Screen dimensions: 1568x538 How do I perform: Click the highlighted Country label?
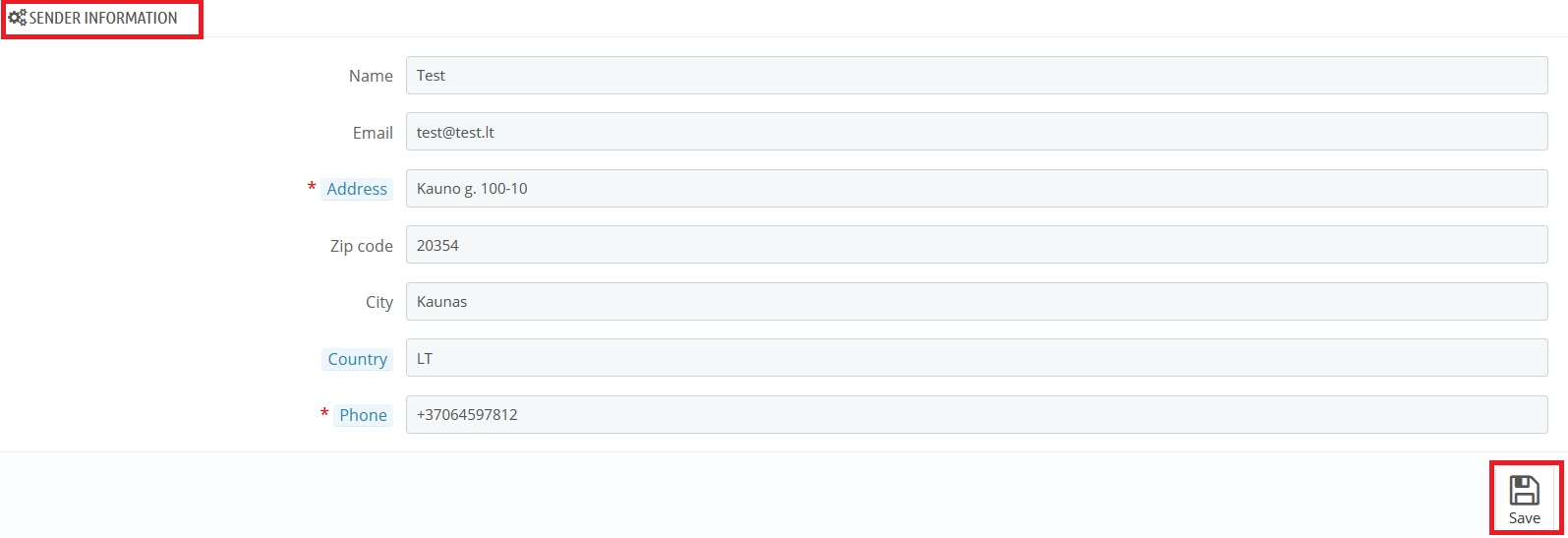357,359
